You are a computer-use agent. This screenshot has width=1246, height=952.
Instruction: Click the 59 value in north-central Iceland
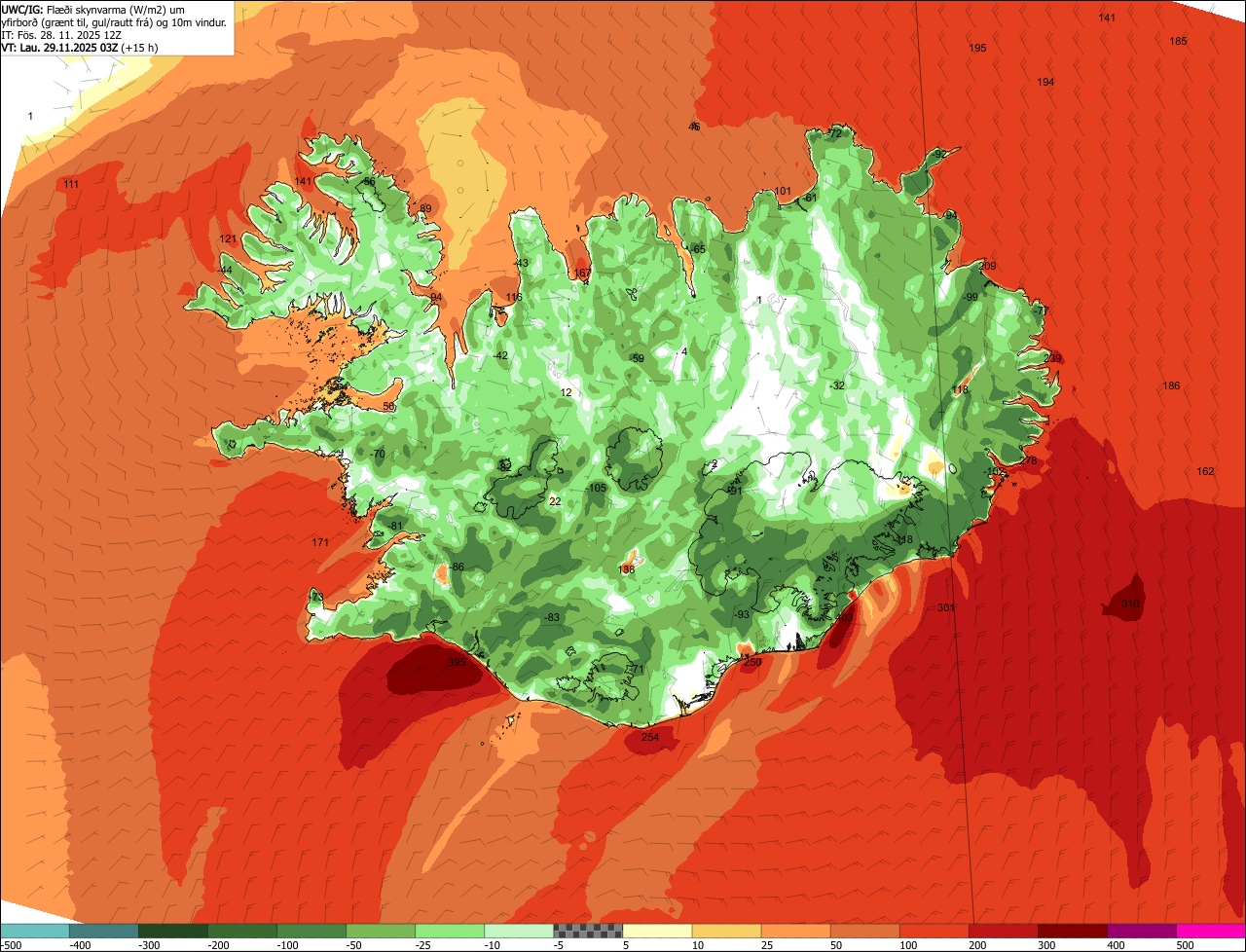tap(639, 359)
